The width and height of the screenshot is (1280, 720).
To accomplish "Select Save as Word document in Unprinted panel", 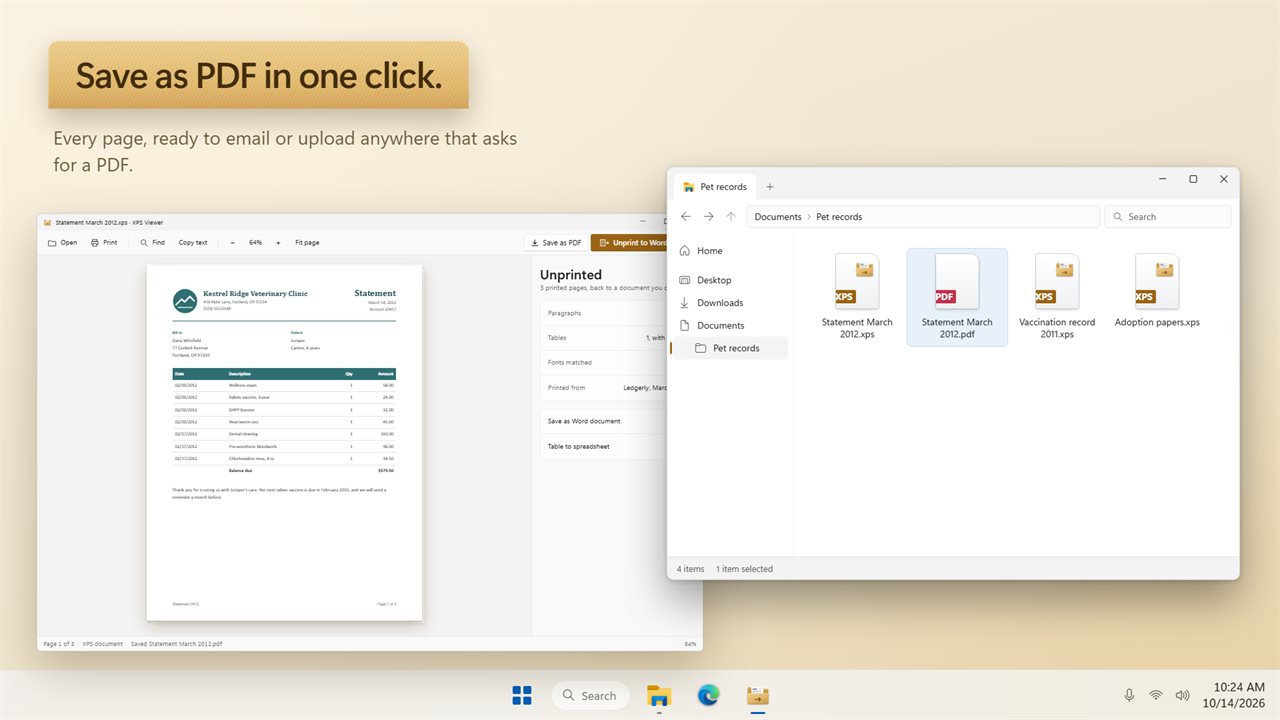I will pyautogui.click(x=603, y=421).
